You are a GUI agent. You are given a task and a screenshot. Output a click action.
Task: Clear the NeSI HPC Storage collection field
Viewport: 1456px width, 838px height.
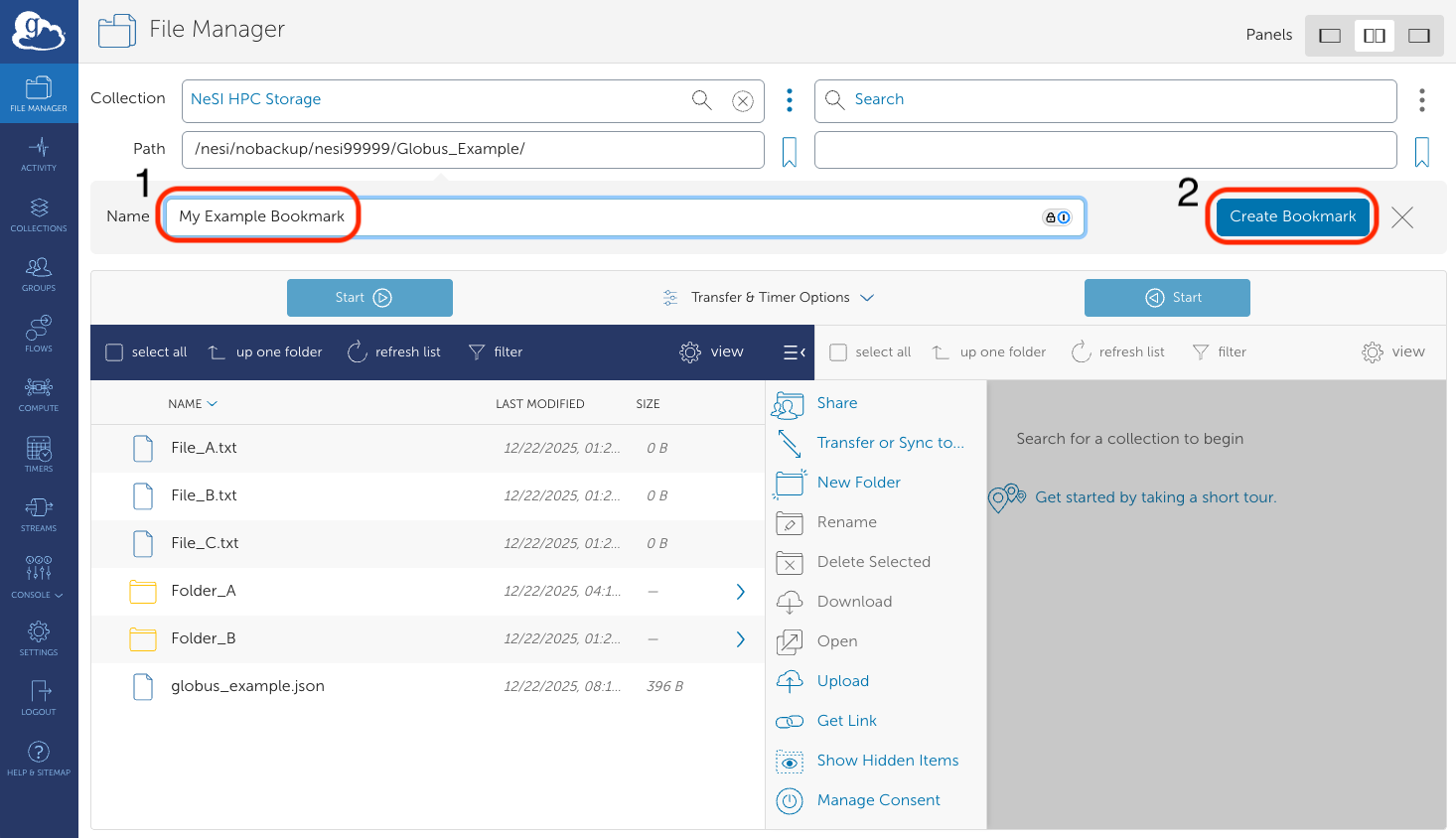pos(742,100)
